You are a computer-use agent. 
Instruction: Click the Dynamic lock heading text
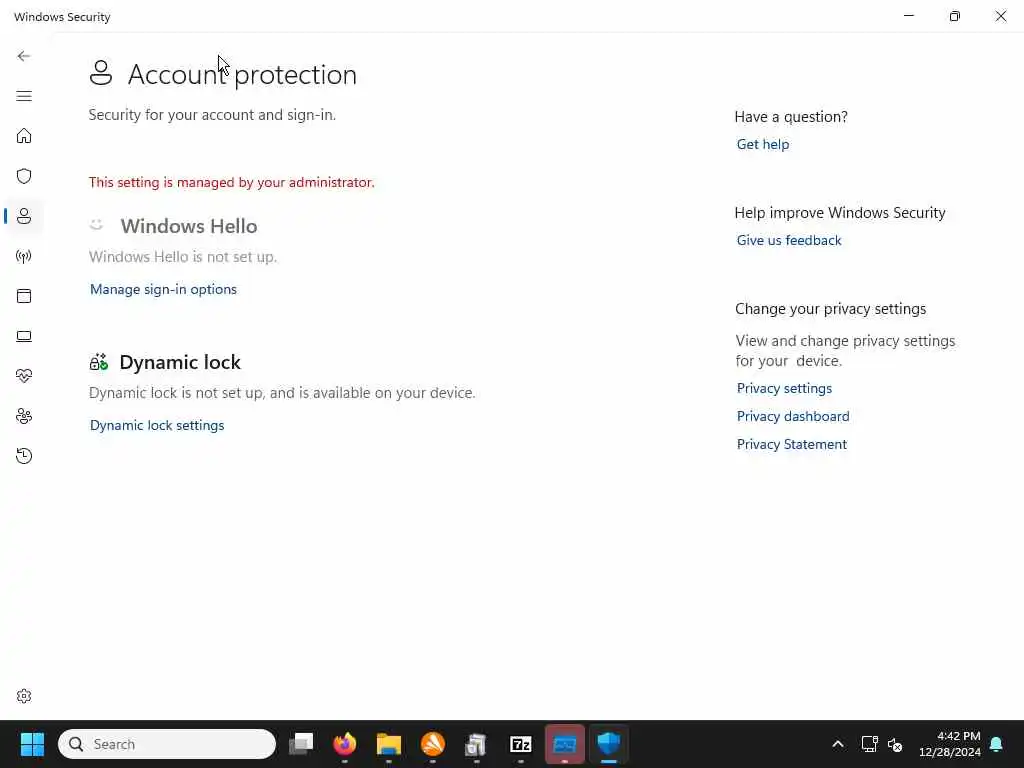[180, 362]
